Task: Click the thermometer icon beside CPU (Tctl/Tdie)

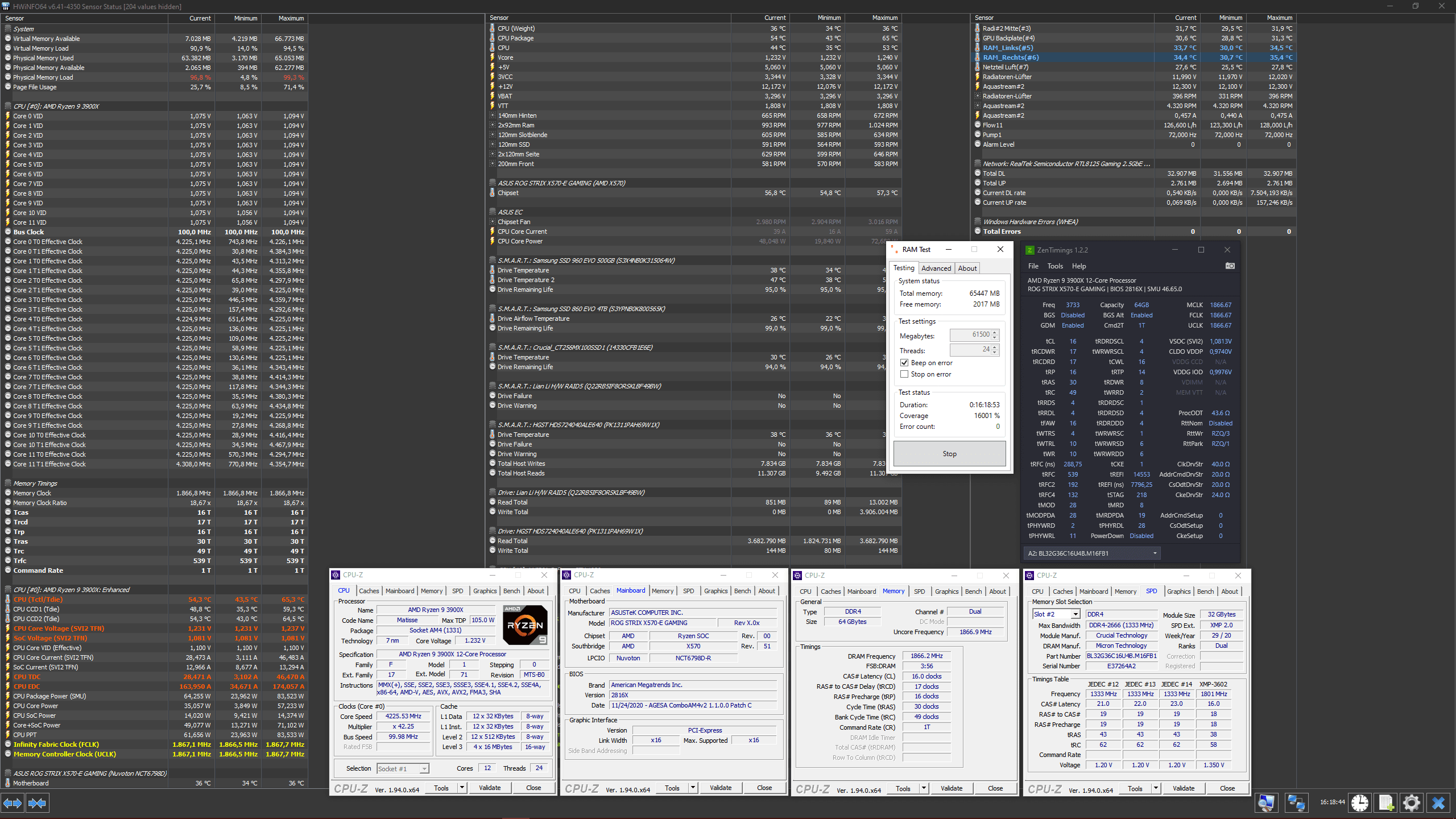Action: pyautogui.click(x=8, y=599)
